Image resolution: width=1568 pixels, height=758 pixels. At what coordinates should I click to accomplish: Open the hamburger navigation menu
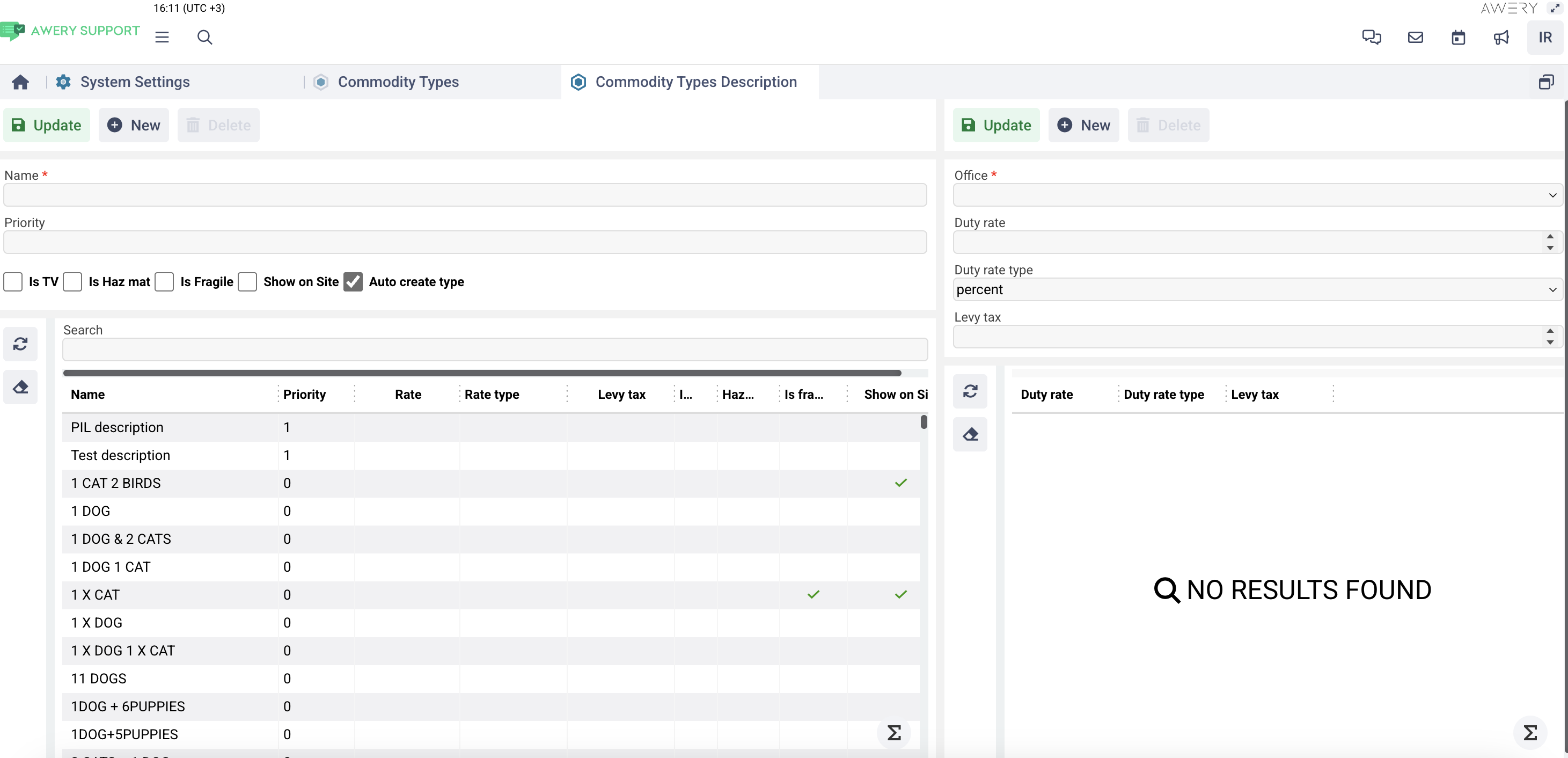(162, 37)
